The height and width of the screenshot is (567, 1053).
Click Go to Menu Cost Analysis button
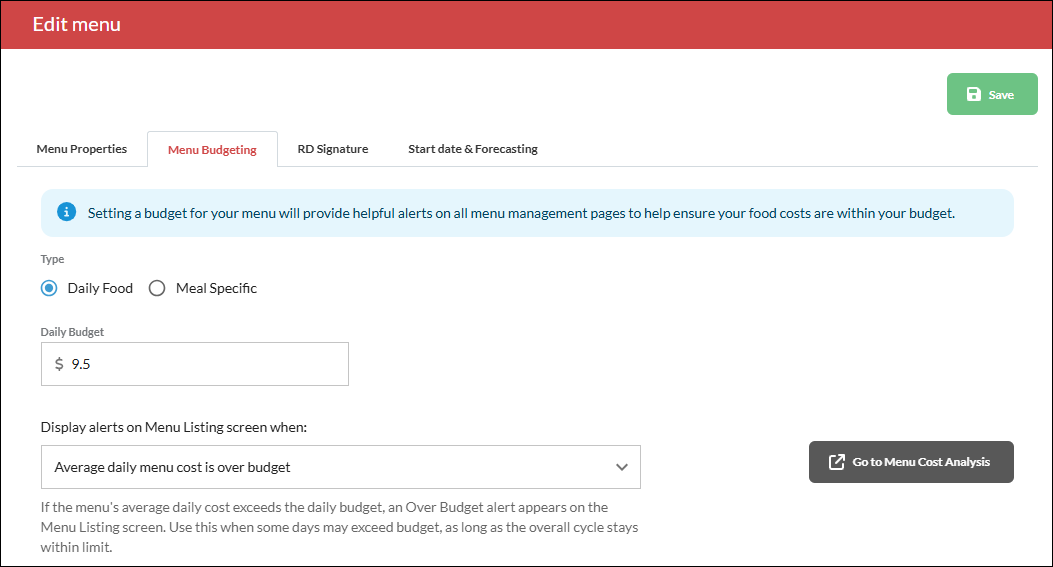(911, 462)
